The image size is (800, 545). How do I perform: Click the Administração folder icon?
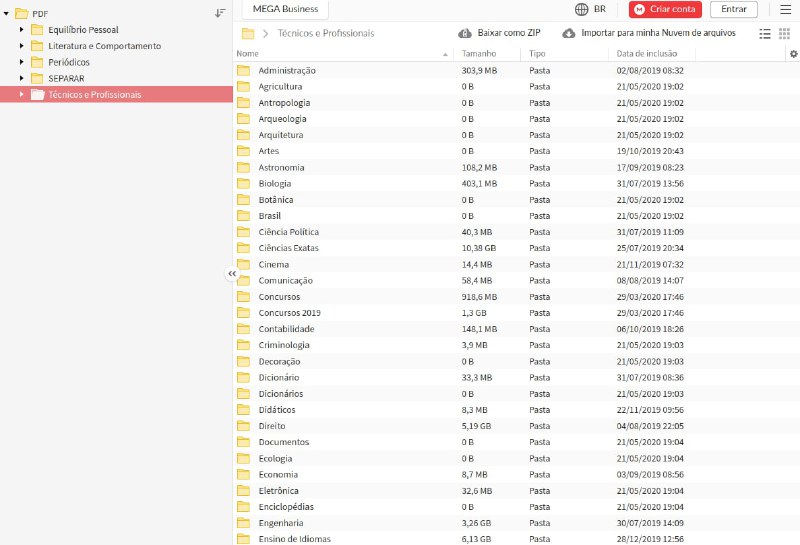243,70
